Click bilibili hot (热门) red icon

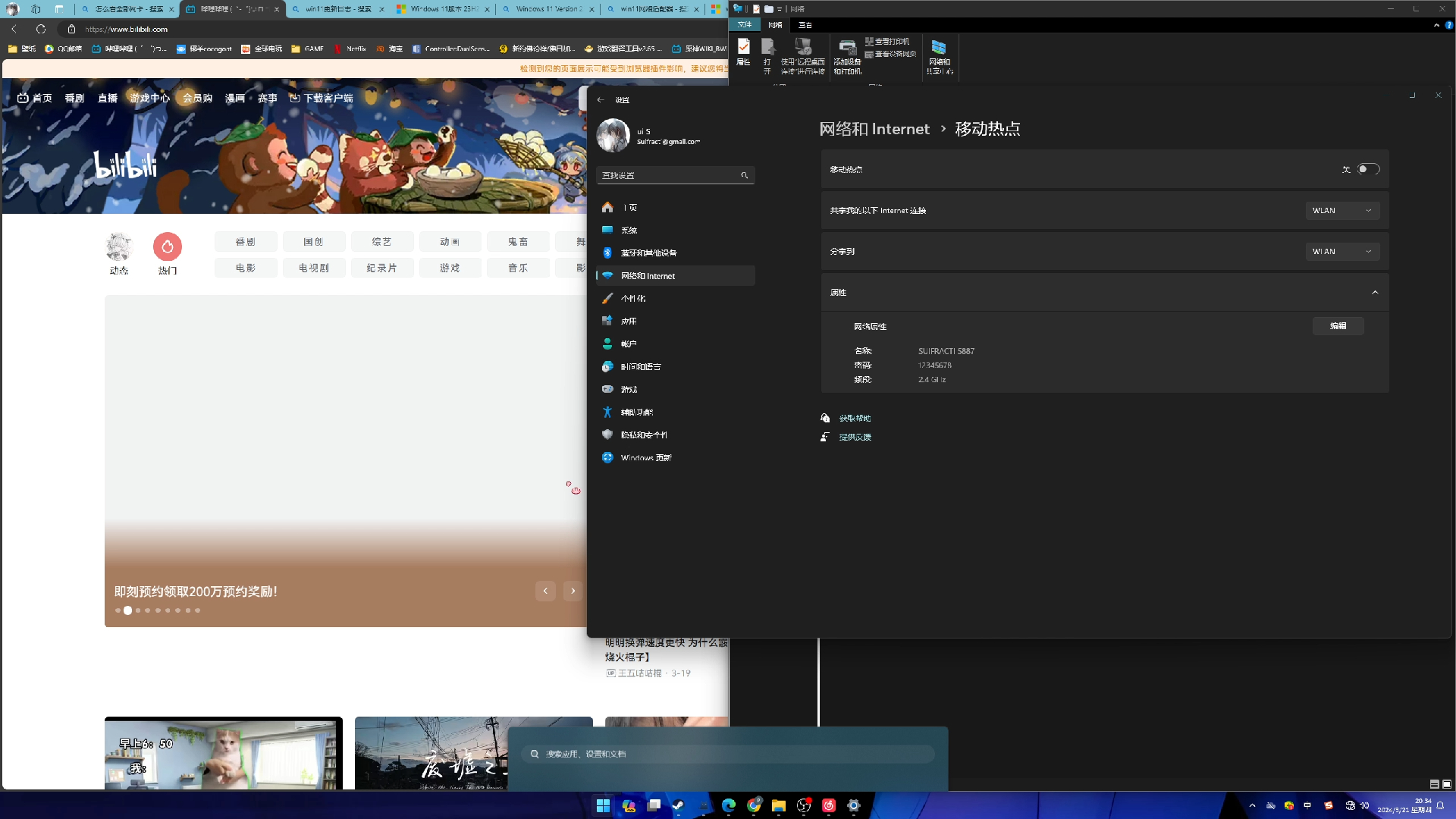coord(167,246)
